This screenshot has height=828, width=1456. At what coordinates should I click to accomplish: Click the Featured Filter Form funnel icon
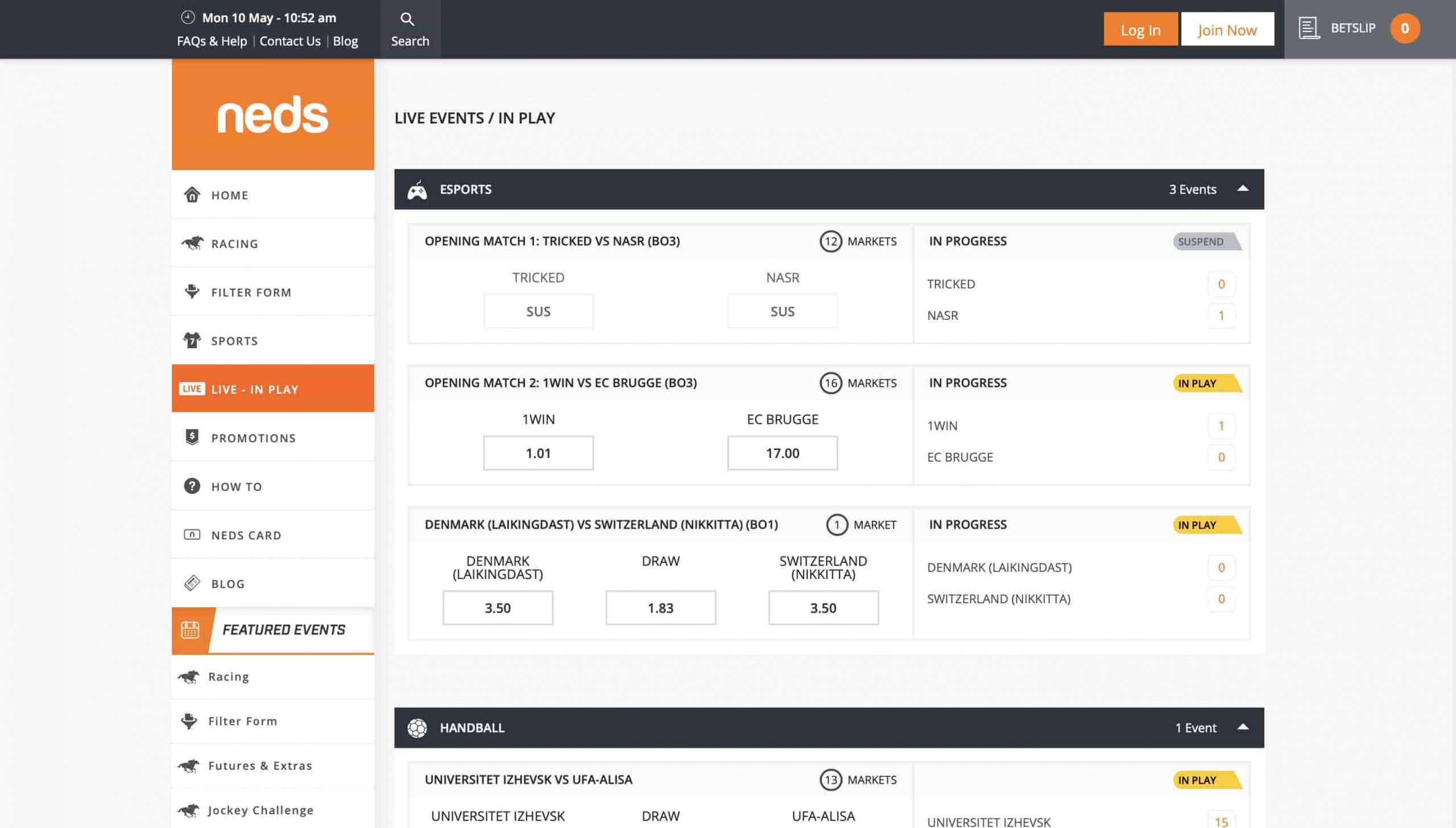[x=188, y=721]
